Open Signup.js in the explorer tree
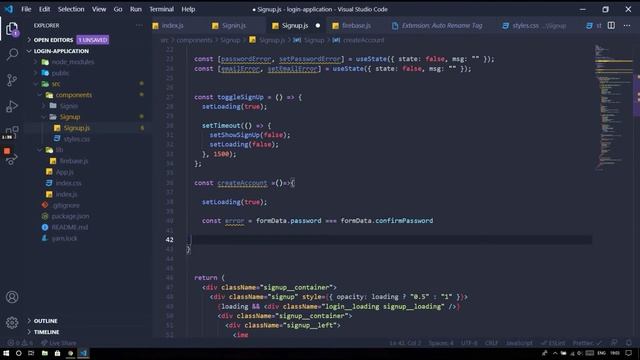640x360 pixels. [76, 128]
